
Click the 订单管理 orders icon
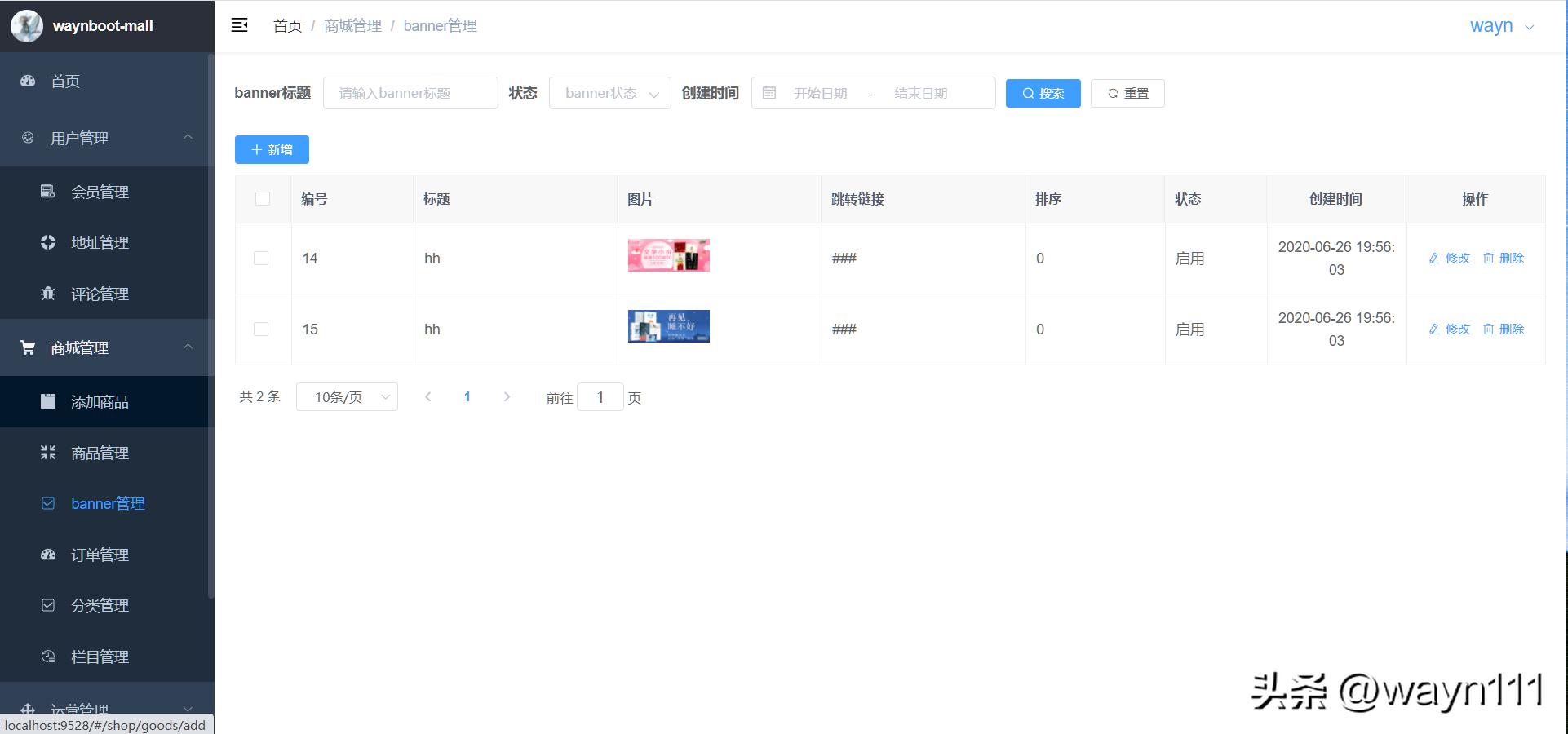click(x=47, y=555)
